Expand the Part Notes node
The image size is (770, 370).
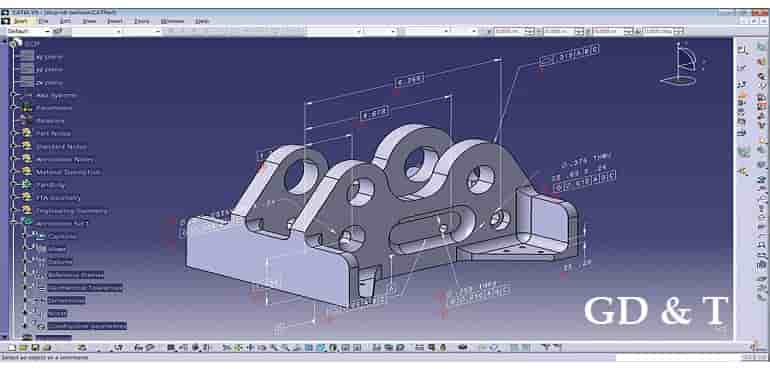pyautogui.click(x=14, y=133)
